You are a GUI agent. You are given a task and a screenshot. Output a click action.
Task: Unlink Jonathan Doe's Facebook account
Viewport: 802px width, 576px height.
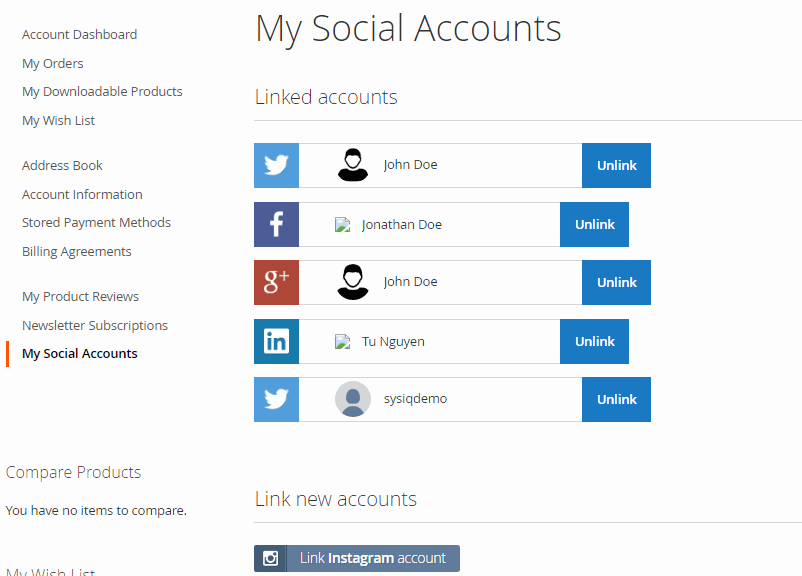click(594, 224)
